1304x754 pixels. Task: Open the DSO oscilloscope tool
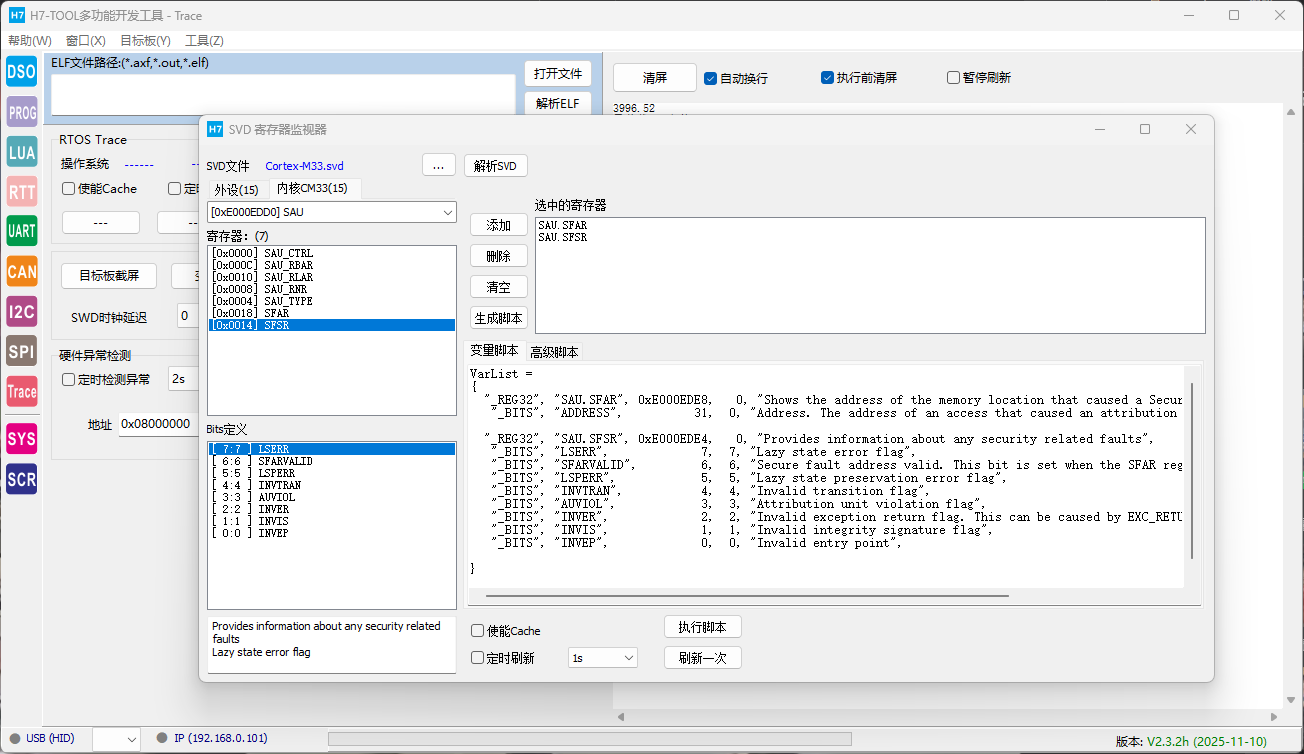coord(21,72)
